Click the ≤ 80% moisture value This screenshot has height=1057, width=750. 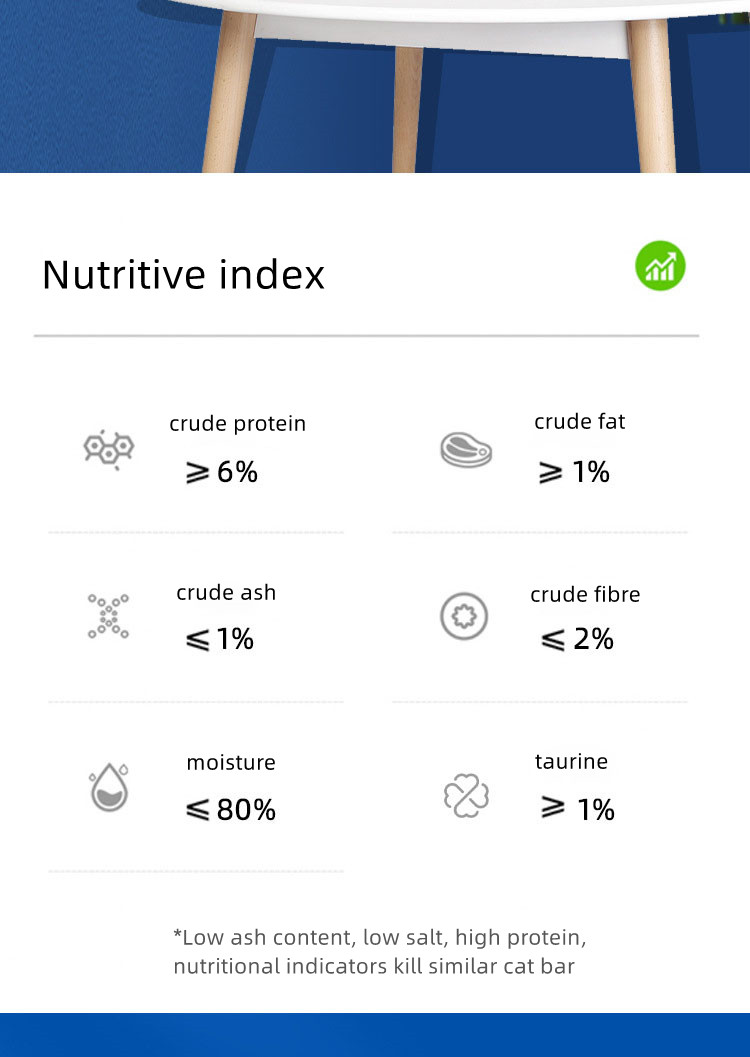coord(231,809)
